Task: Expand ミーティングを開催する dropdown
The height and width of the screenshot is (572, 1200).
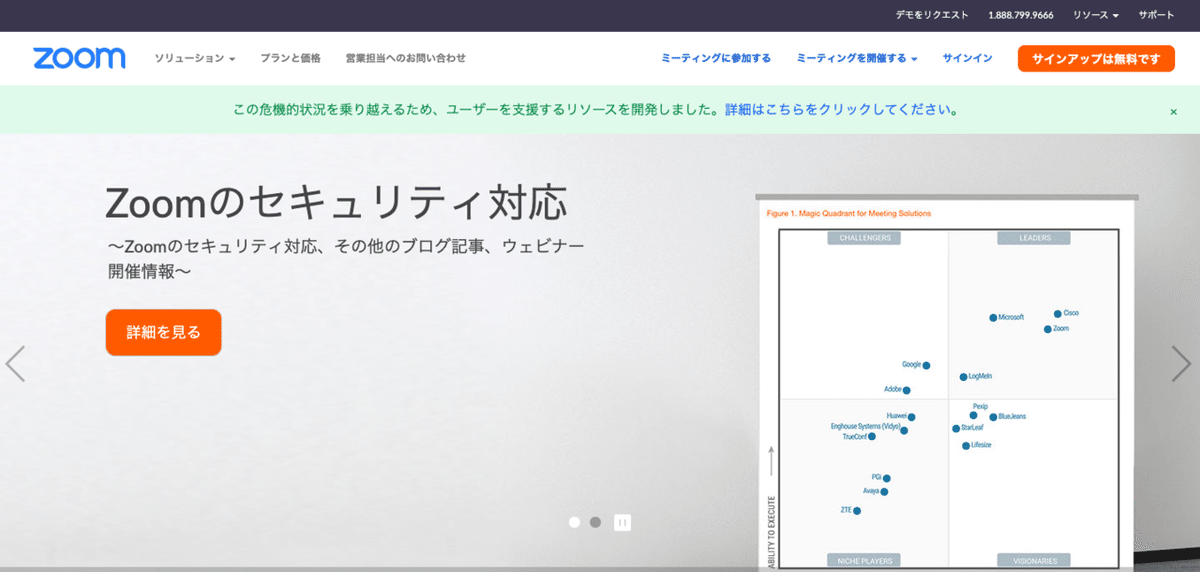Action: coord(857,58)
